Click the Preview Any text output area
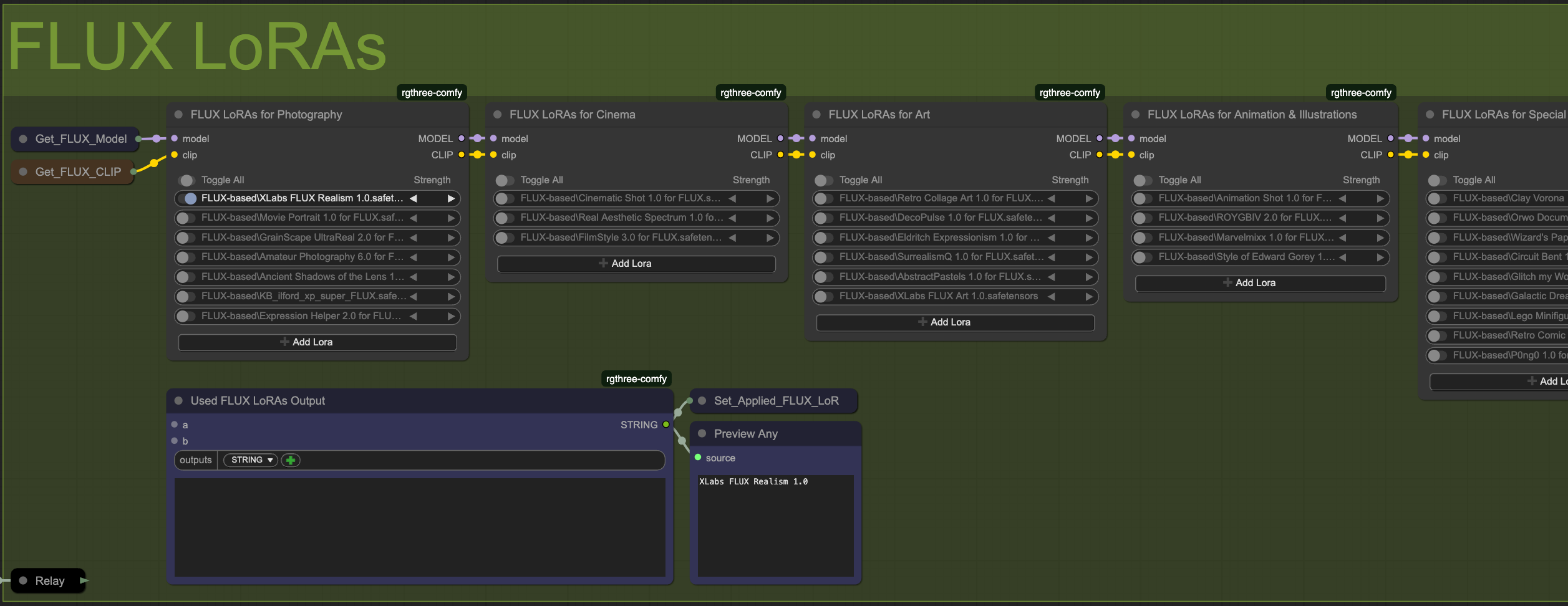Screen dimensions: 1568x606 click(775, 526)
